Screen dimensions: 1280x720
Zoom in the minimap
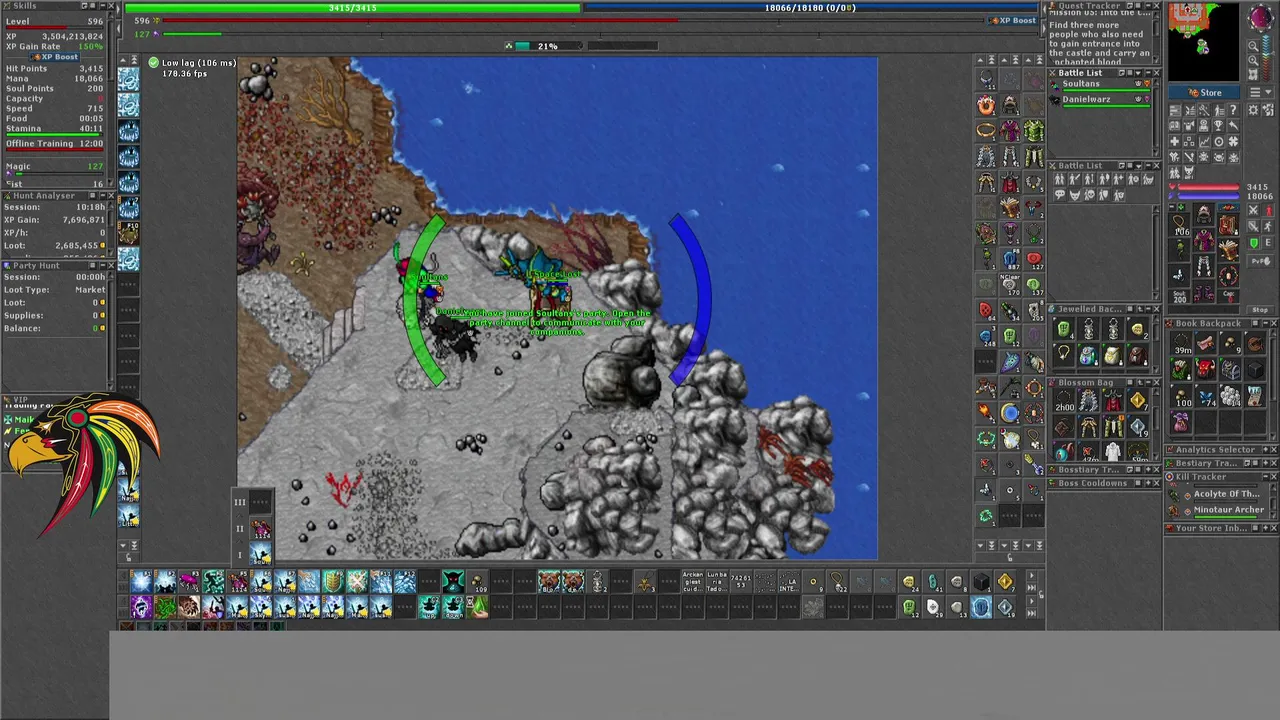tap(1253, 60)
